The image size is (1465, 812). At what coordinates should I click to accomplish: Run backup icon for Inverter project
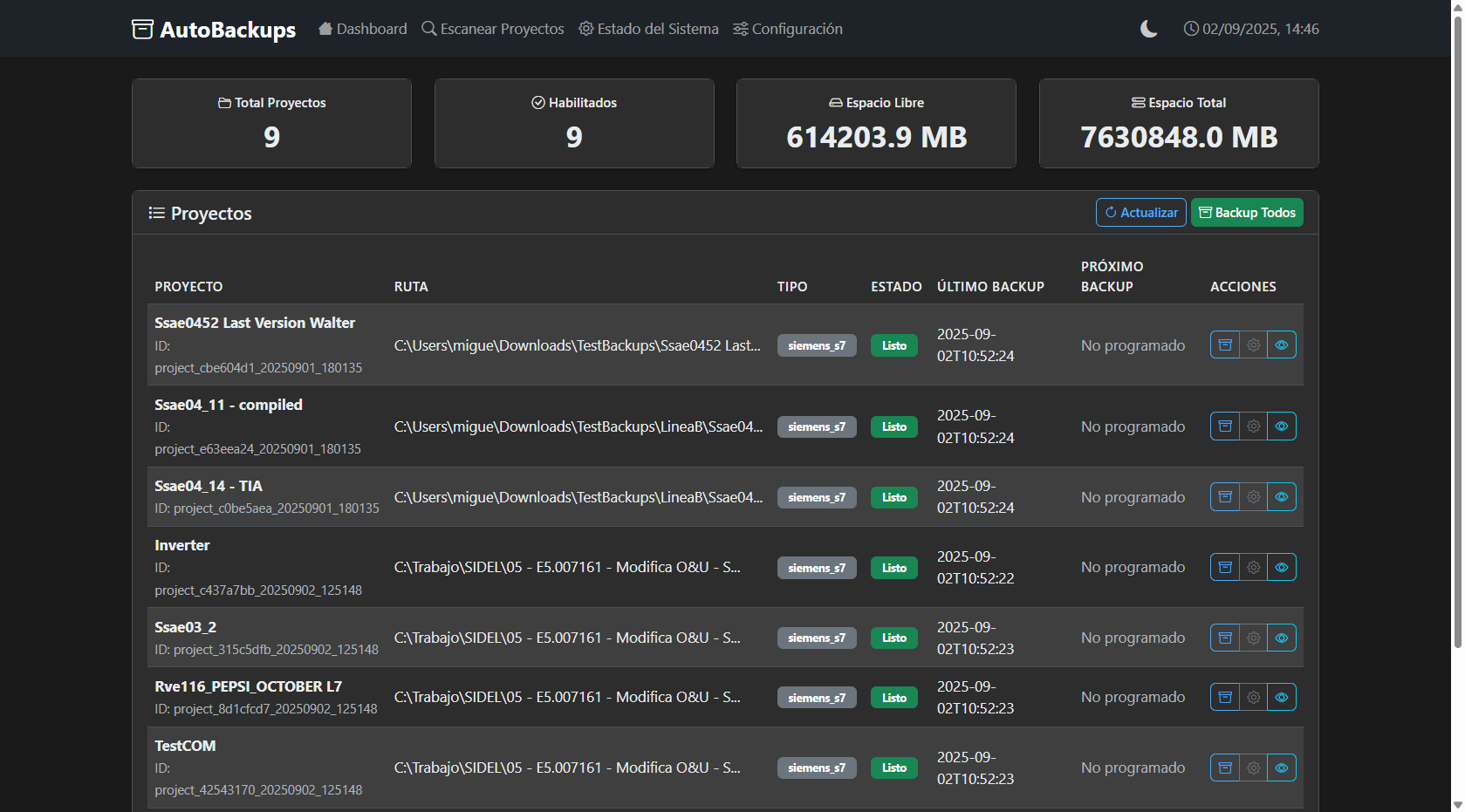[1225, 567]
